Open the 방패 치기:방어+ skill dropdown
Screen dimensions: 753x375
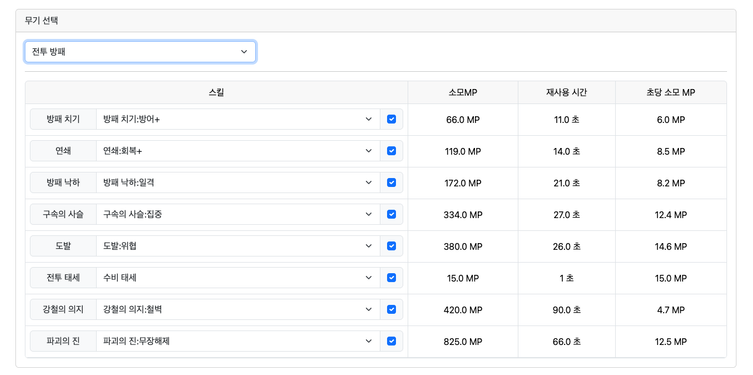click(x=238, y=119)
